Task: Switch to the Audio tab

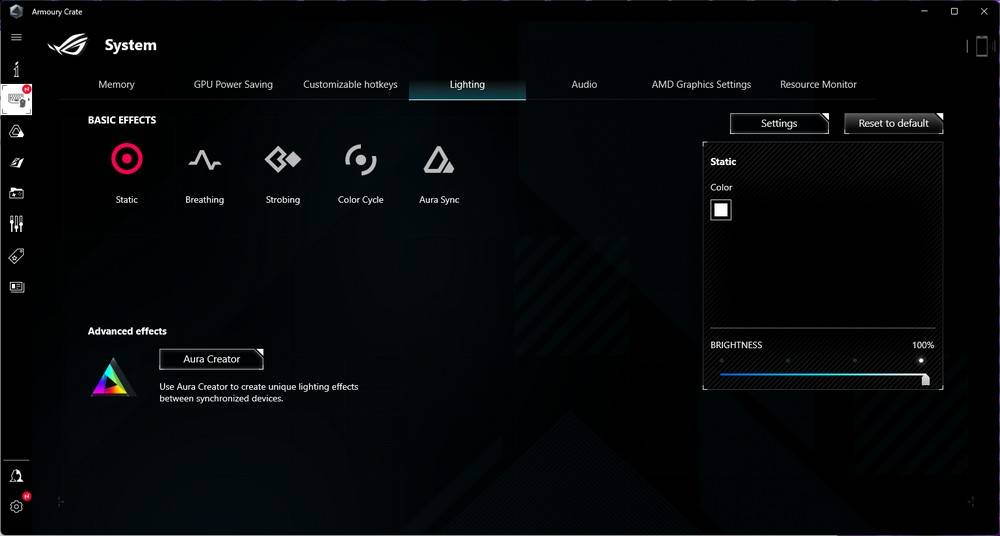Action: tap(584, 84)
